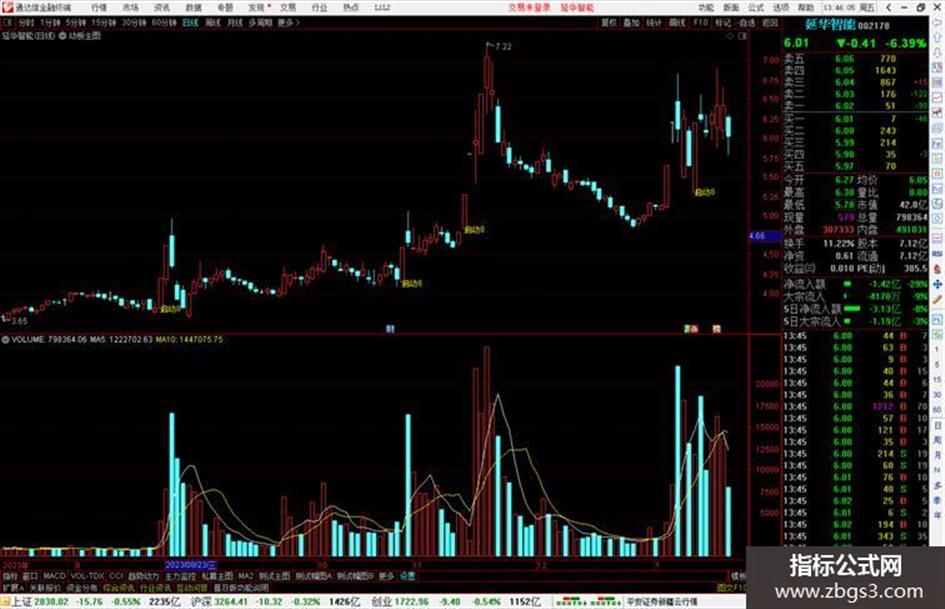Open F10 company info
The image size is (945, 609).
pyautogui.click(x=700, y=22)
